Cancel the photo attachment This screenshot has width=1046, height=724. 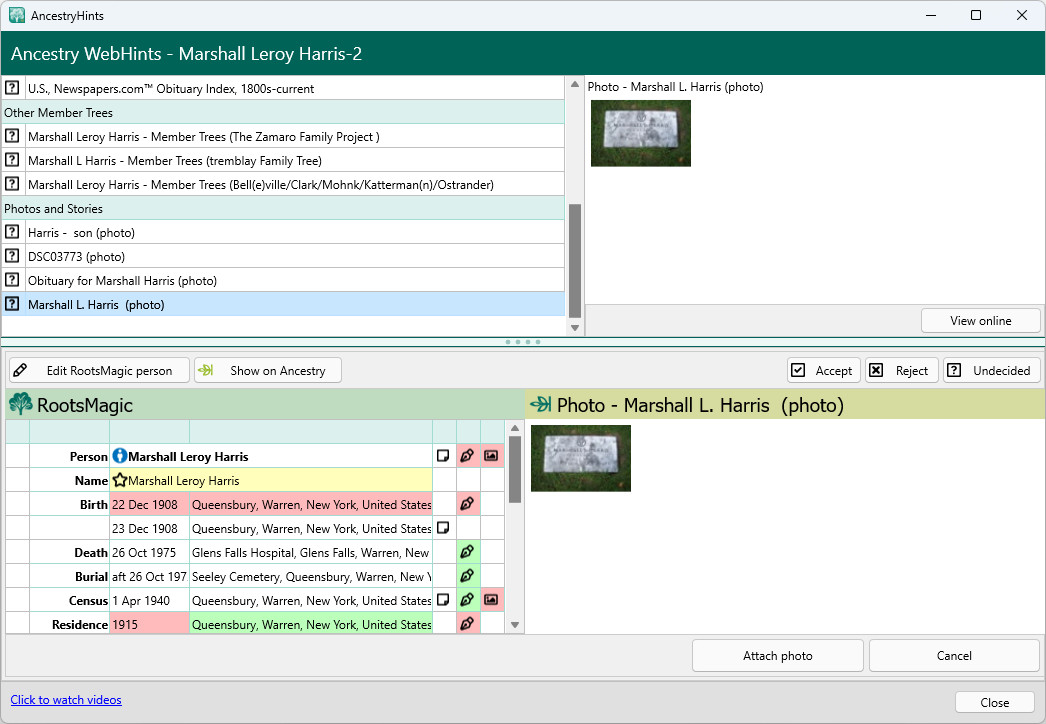(954, 655)
